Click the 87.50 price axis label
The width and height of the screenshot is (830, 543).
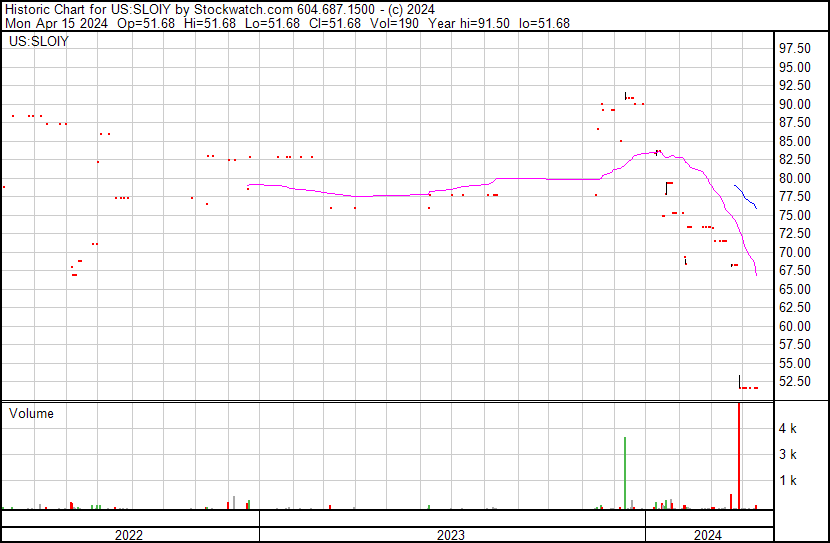(795, 122)
